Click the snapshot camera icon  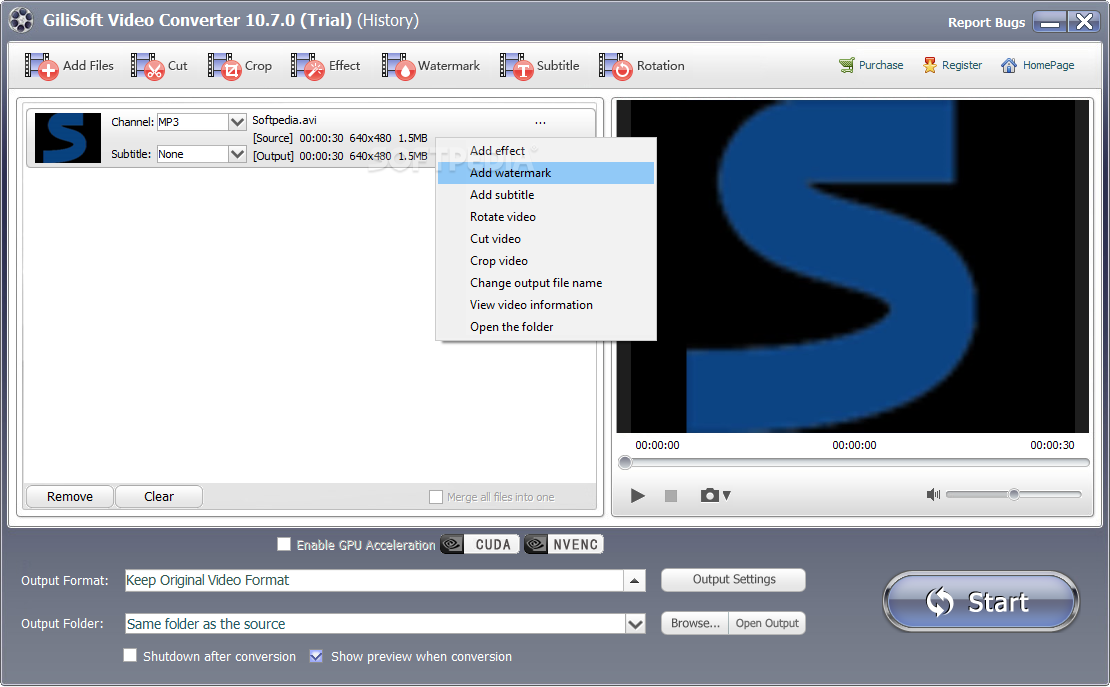pyautogui.click(x=709, y=494)
